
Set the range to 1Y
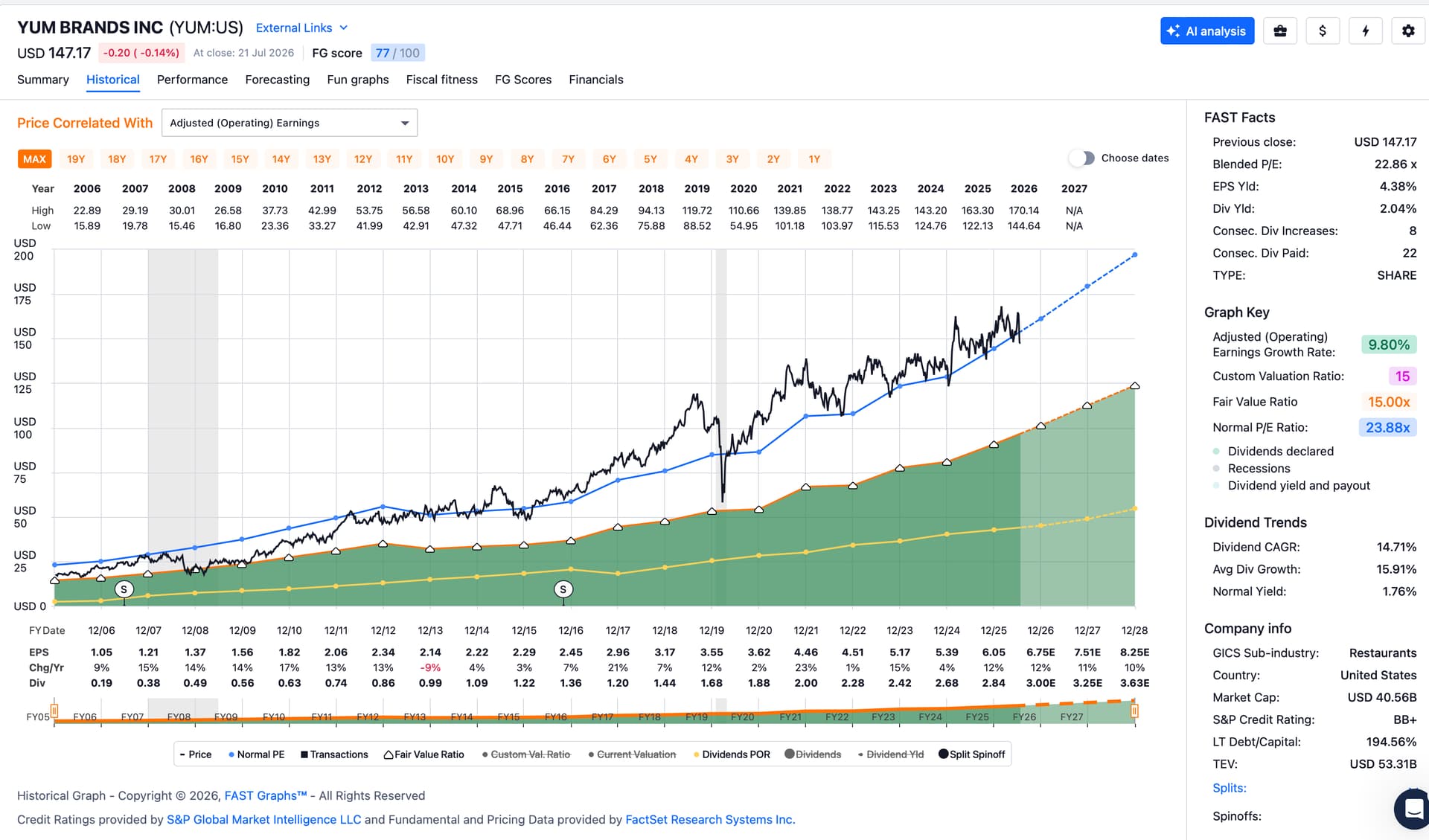coord(814,159)
